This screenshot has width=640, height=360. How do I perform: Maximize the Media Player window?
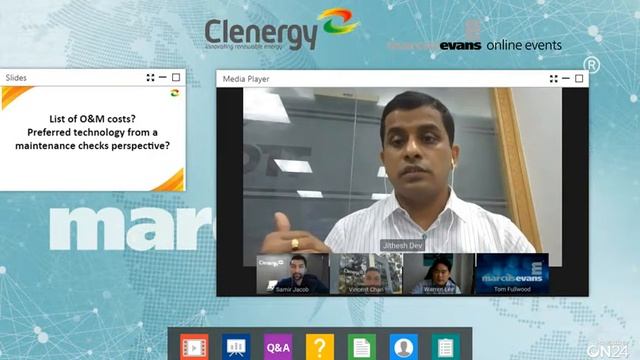click(579, 78)
